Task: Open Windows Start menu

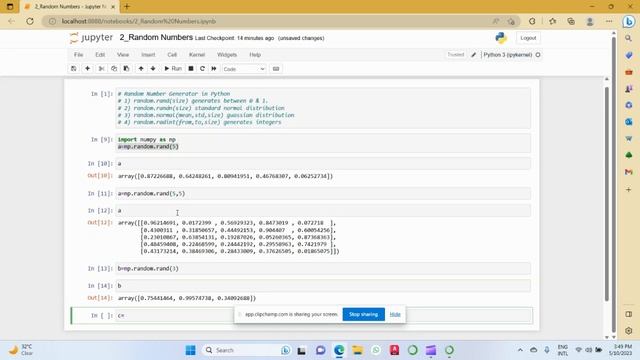Action: tap(190, 350)
